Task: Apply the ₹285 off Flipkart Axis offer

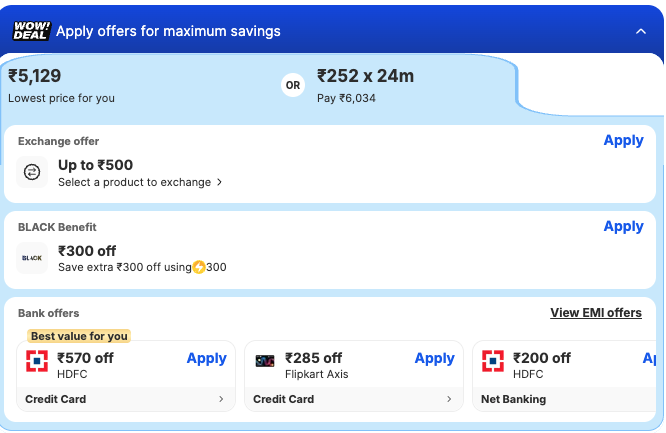Action: 434,358
